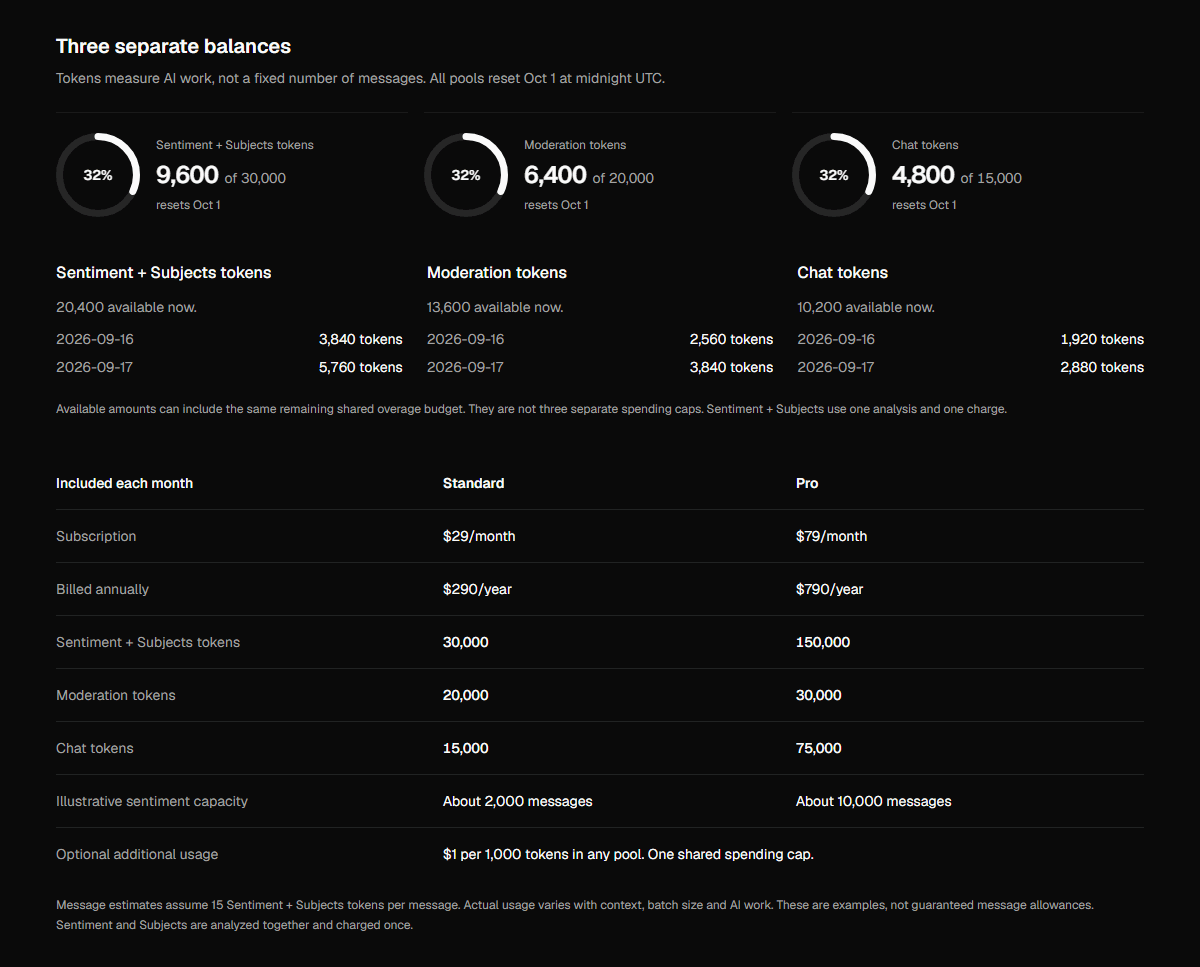The width and height of the screenshot is (1200, 967).
Task: Click '10,200 available now.' text
Action: point(866,307)
